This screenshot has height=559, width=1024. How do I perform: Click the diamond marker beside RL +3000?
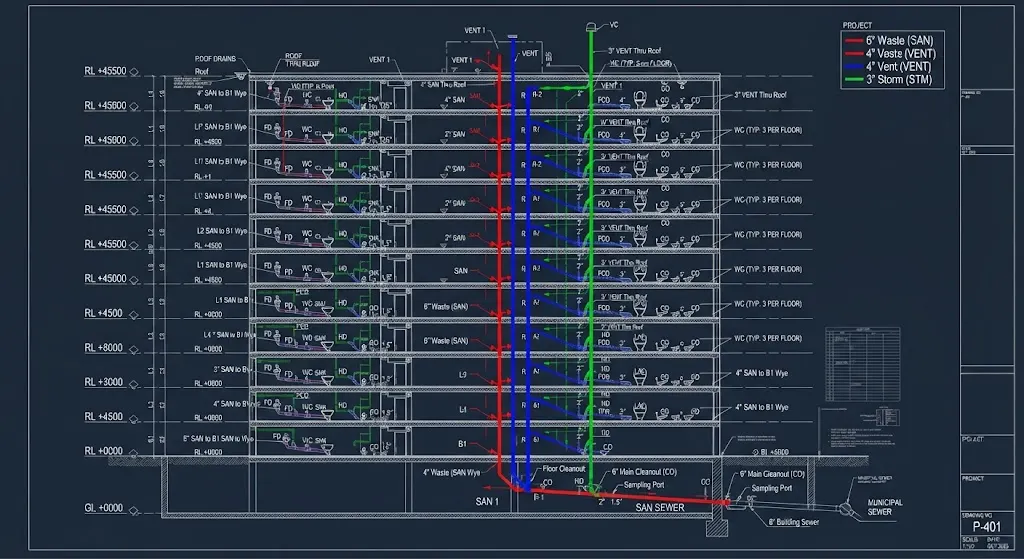click(134, 385)
